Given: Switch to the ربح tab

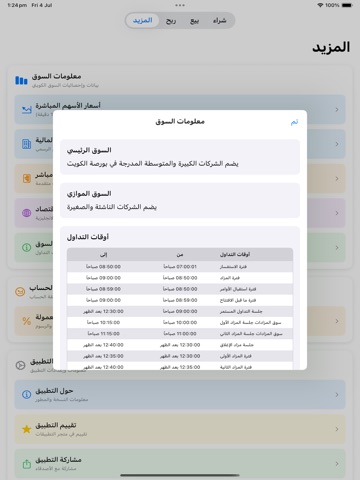Looking at the screenshot, I should click(x=171, y=21).
